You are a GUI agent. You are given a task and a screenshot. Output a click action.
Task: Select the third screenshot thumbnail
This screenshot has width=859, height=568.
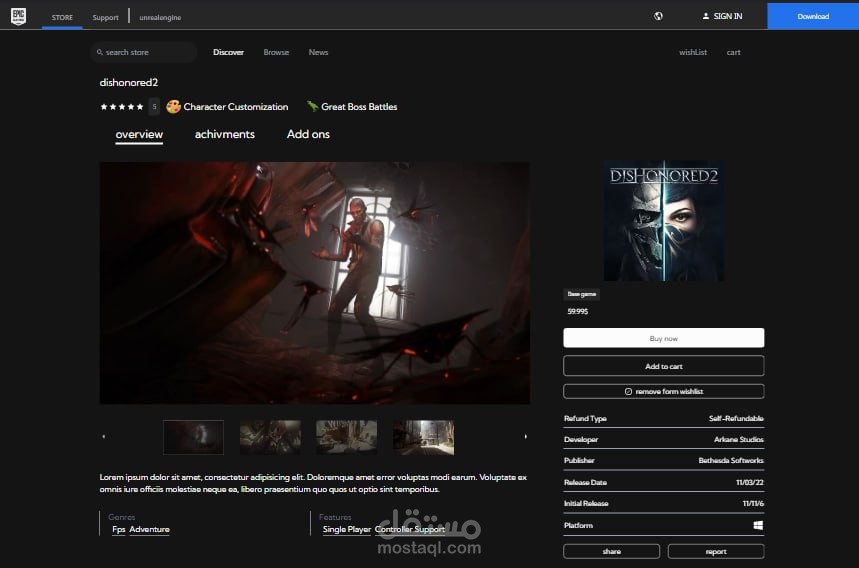click(346, 437)
